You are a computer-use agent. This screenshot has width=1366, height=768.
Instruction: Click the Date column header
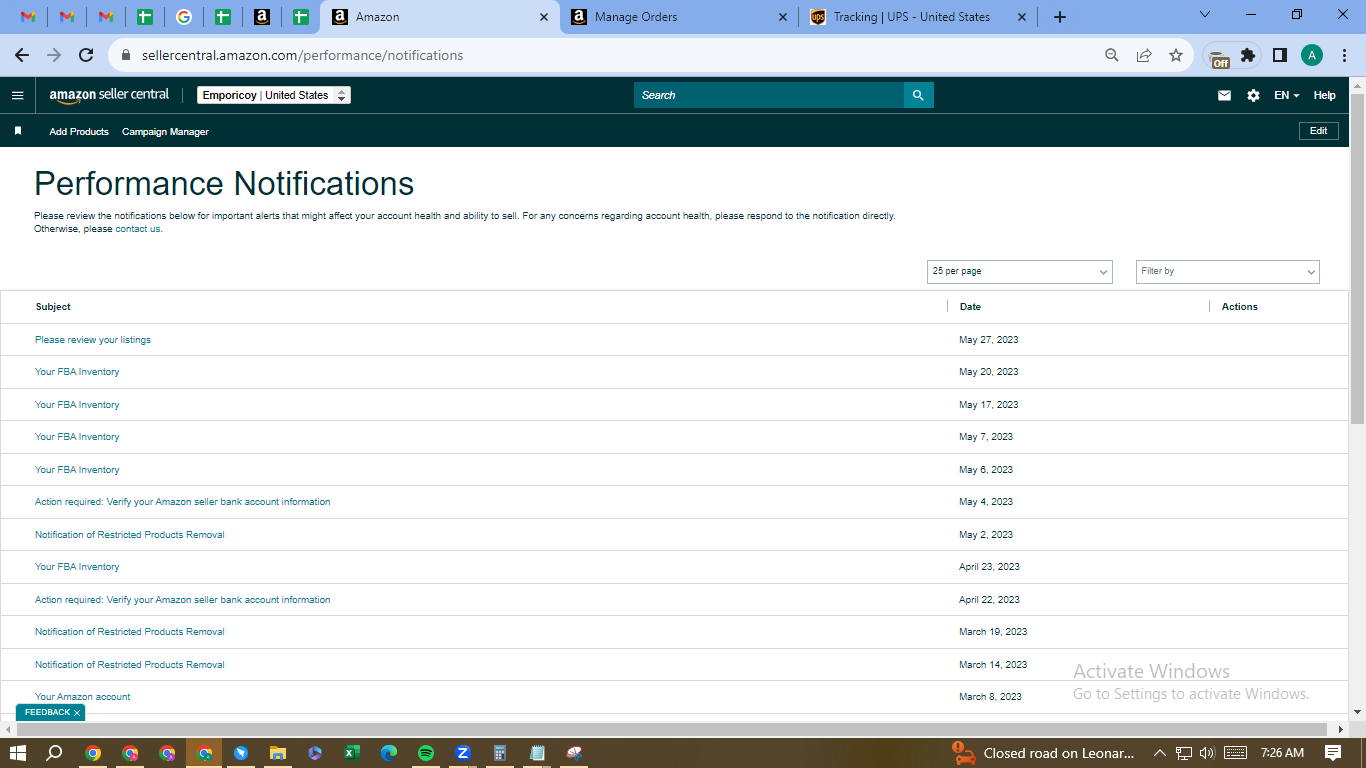pos(970,307)
